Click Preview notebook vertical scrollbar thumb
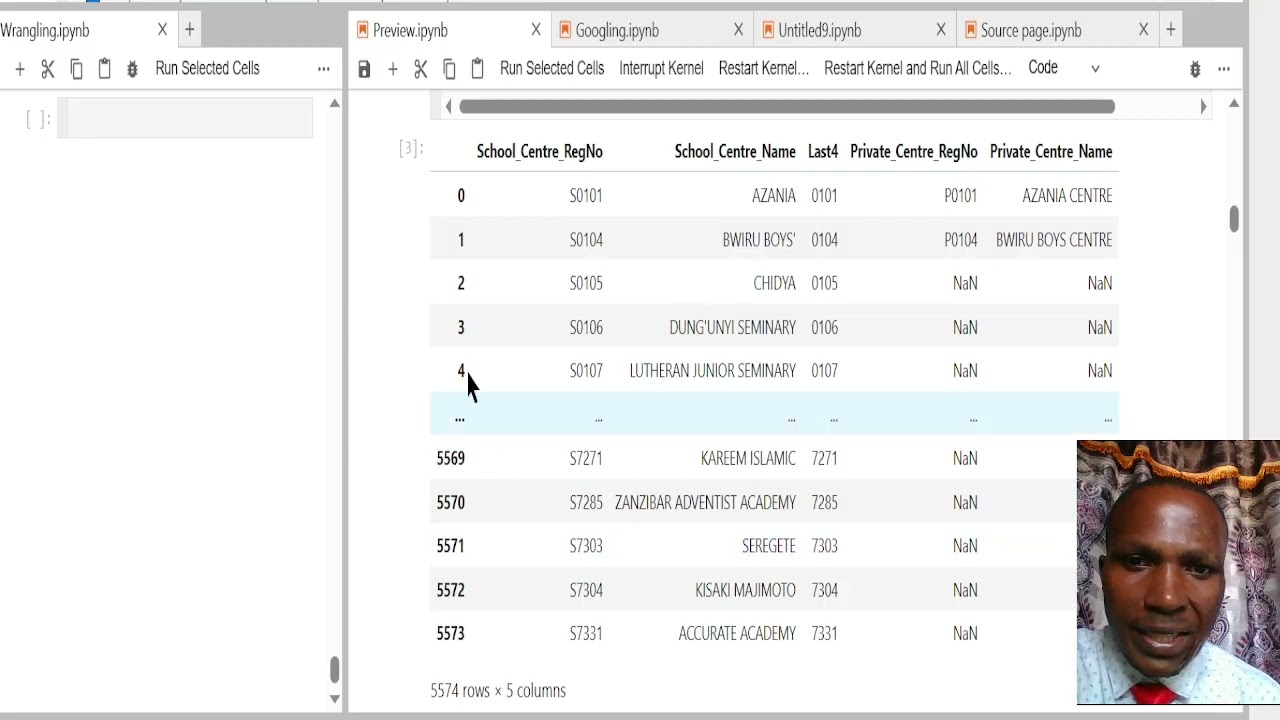Viewport: 1280px width, 720px height. [1234, 219]
